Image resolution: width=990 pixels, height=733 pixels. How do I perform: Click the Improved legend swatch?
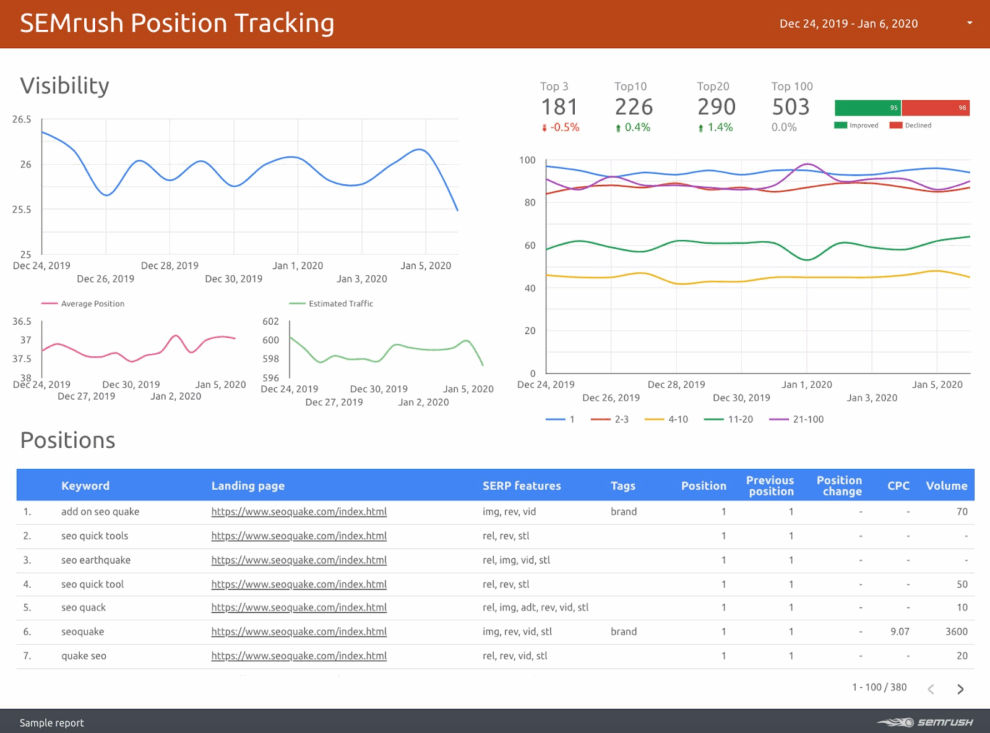(x=840, y=125)
